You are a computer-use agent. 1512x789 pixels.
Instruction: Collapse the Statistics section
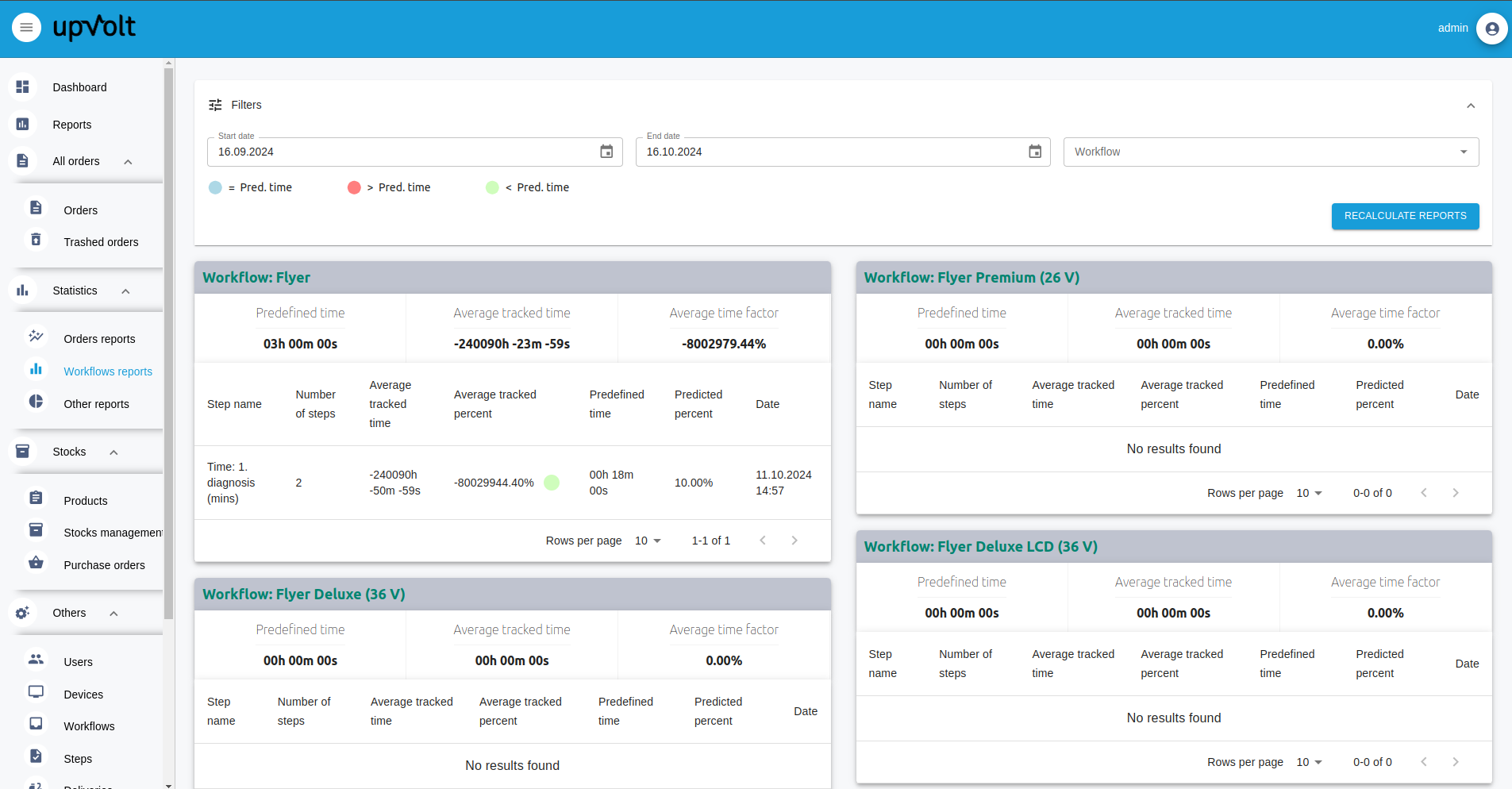click(x=125, y=291)
